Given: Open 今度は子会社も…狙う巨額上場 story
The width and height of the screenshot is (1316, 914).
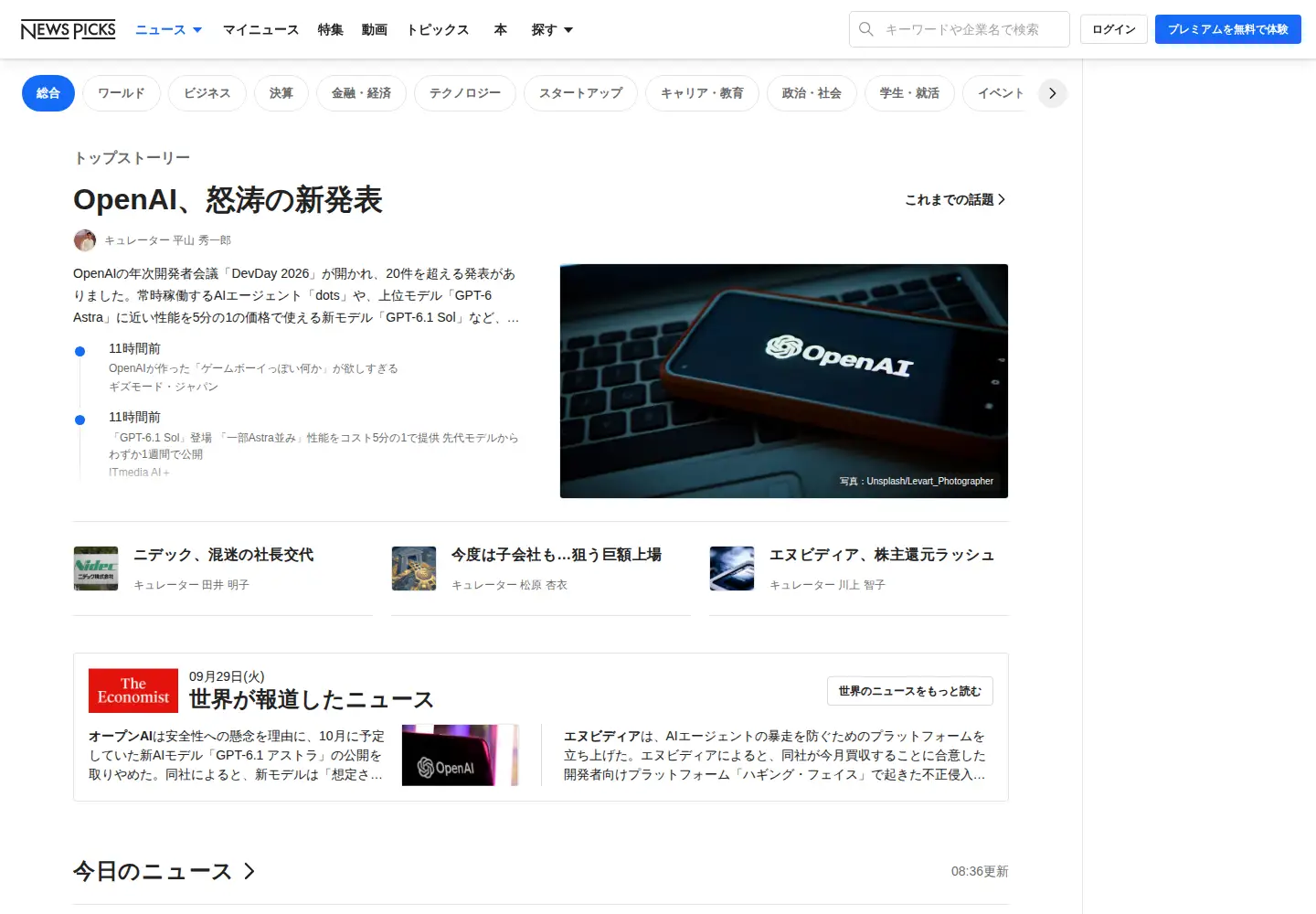Looking at the screenshot, I should (557, 555).
